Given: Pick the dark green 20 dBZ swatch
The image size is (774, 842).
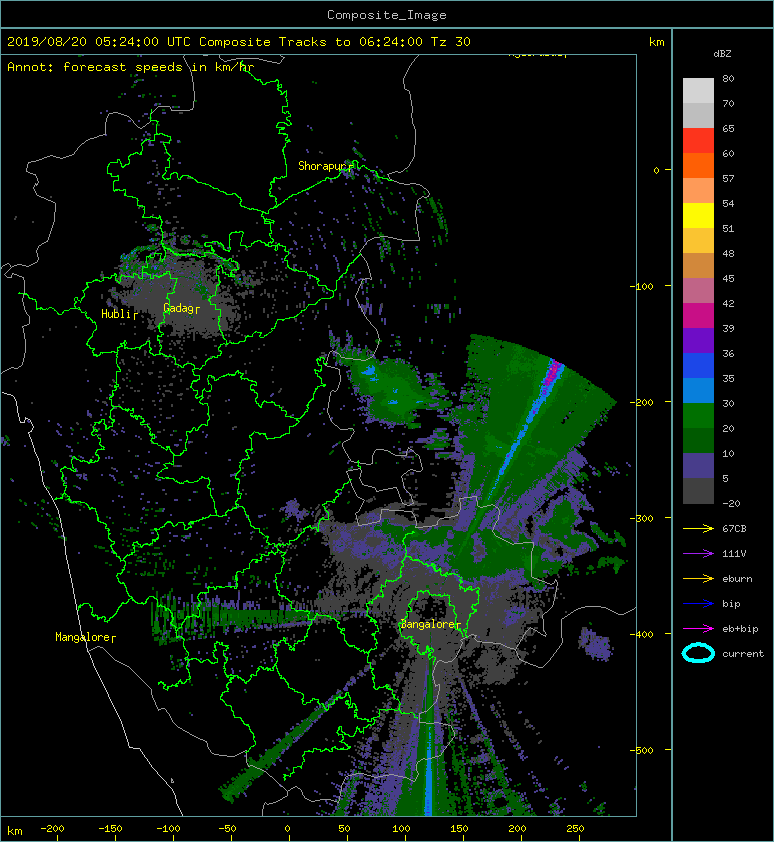Looking at the screenshot, I should 698,440.
